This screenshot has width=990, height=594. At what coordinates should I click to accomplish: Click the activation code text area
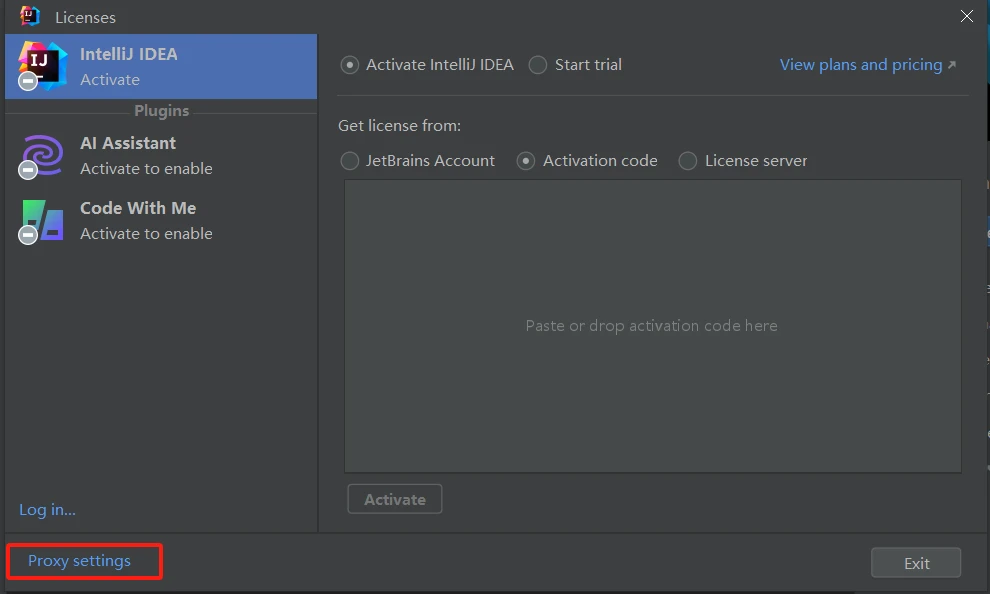click(x=653, y=326)
